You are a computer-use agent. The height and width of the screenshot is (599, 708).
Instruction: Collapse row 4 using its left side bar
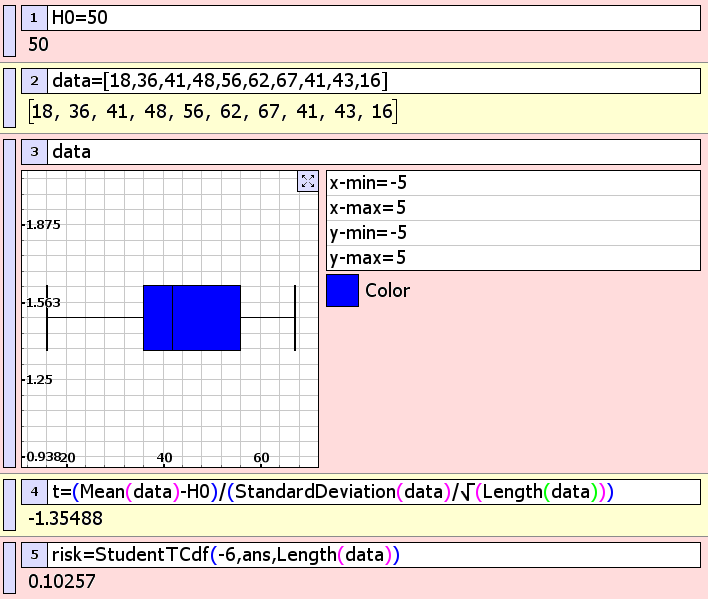coord(10,504)
